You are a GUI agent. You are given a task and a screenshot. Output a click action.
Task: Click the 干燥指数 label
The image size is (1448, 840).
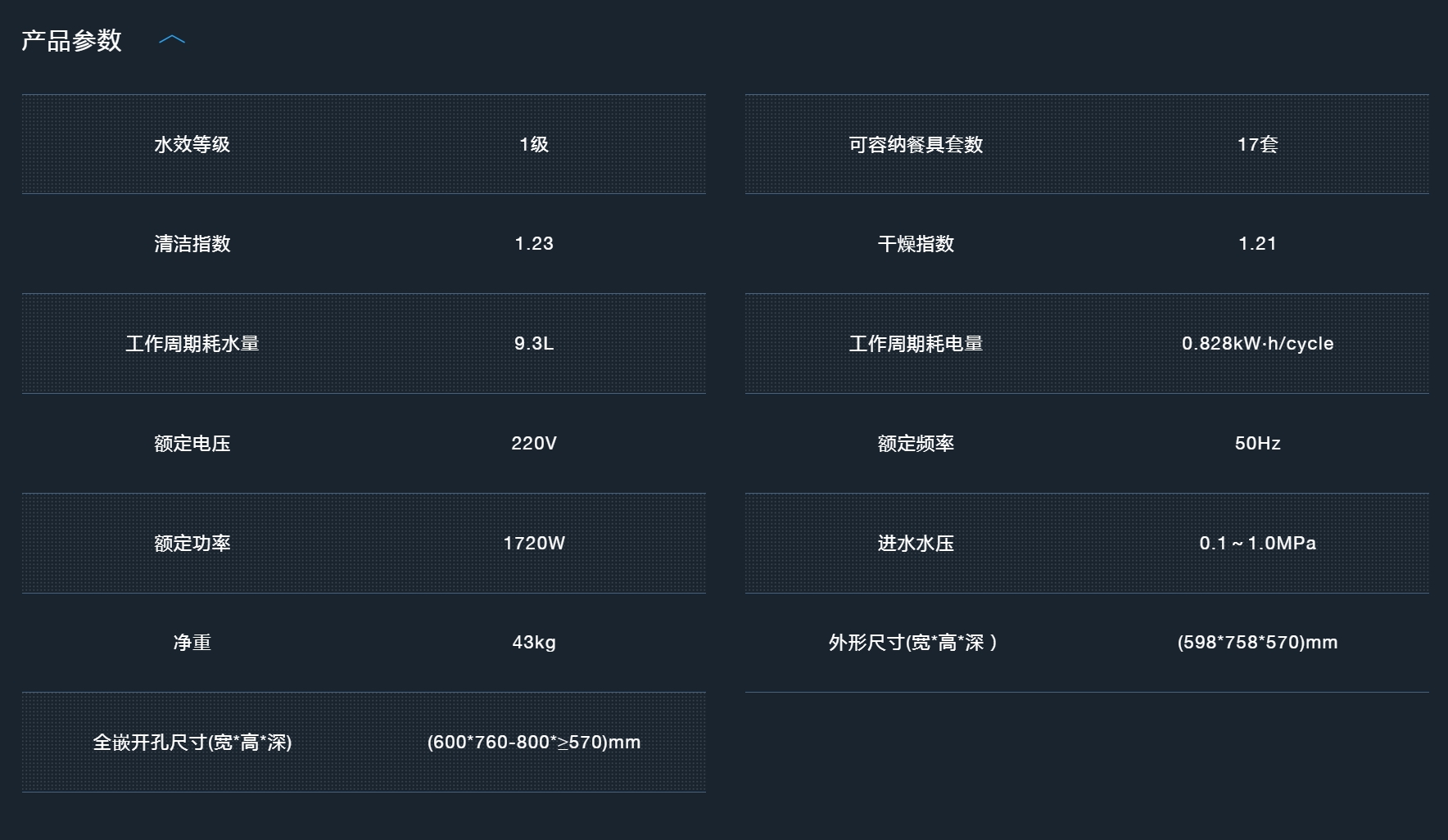pos(916,244)
